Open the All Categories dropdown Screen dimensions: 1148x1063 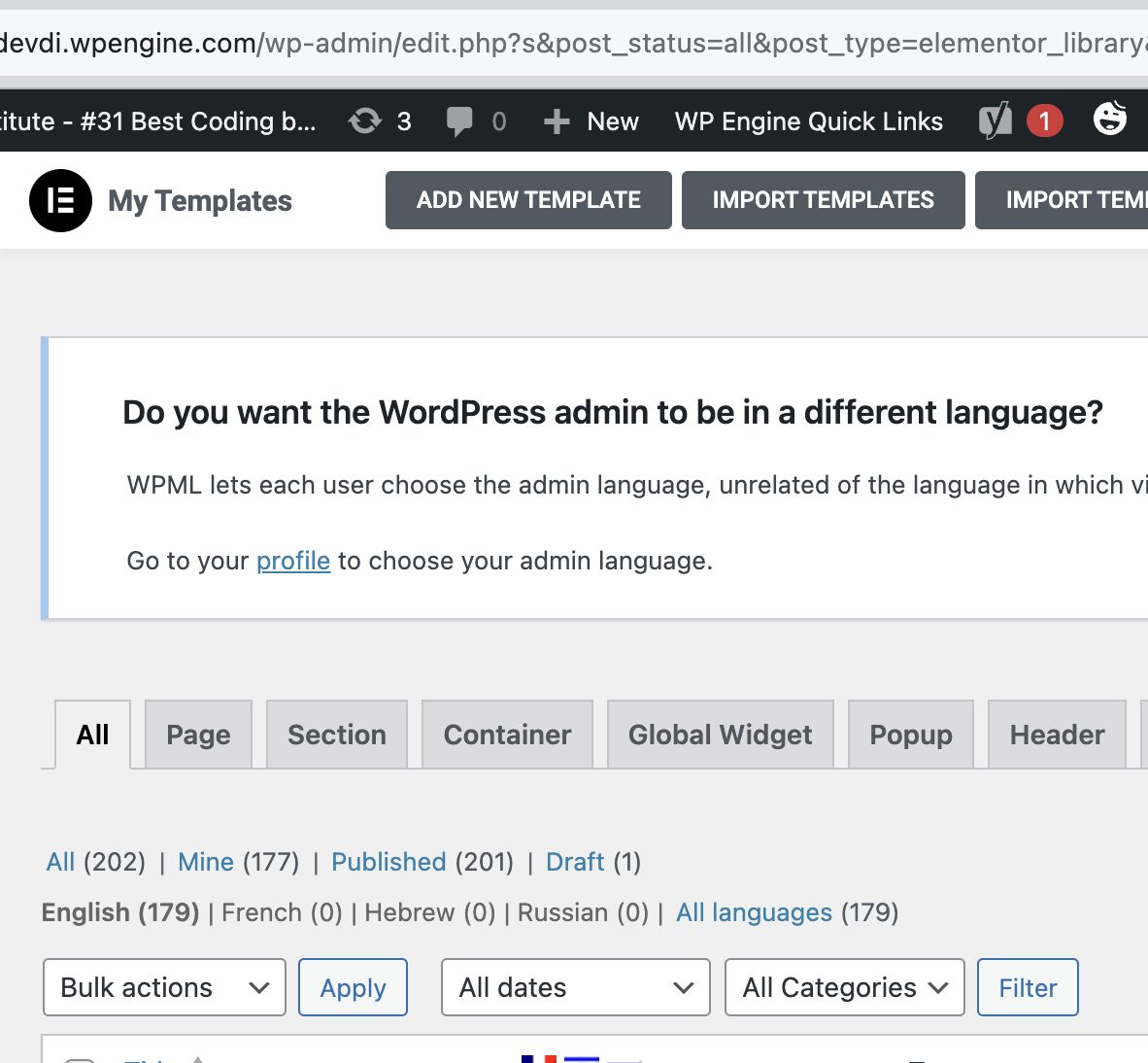pos(845,987)
